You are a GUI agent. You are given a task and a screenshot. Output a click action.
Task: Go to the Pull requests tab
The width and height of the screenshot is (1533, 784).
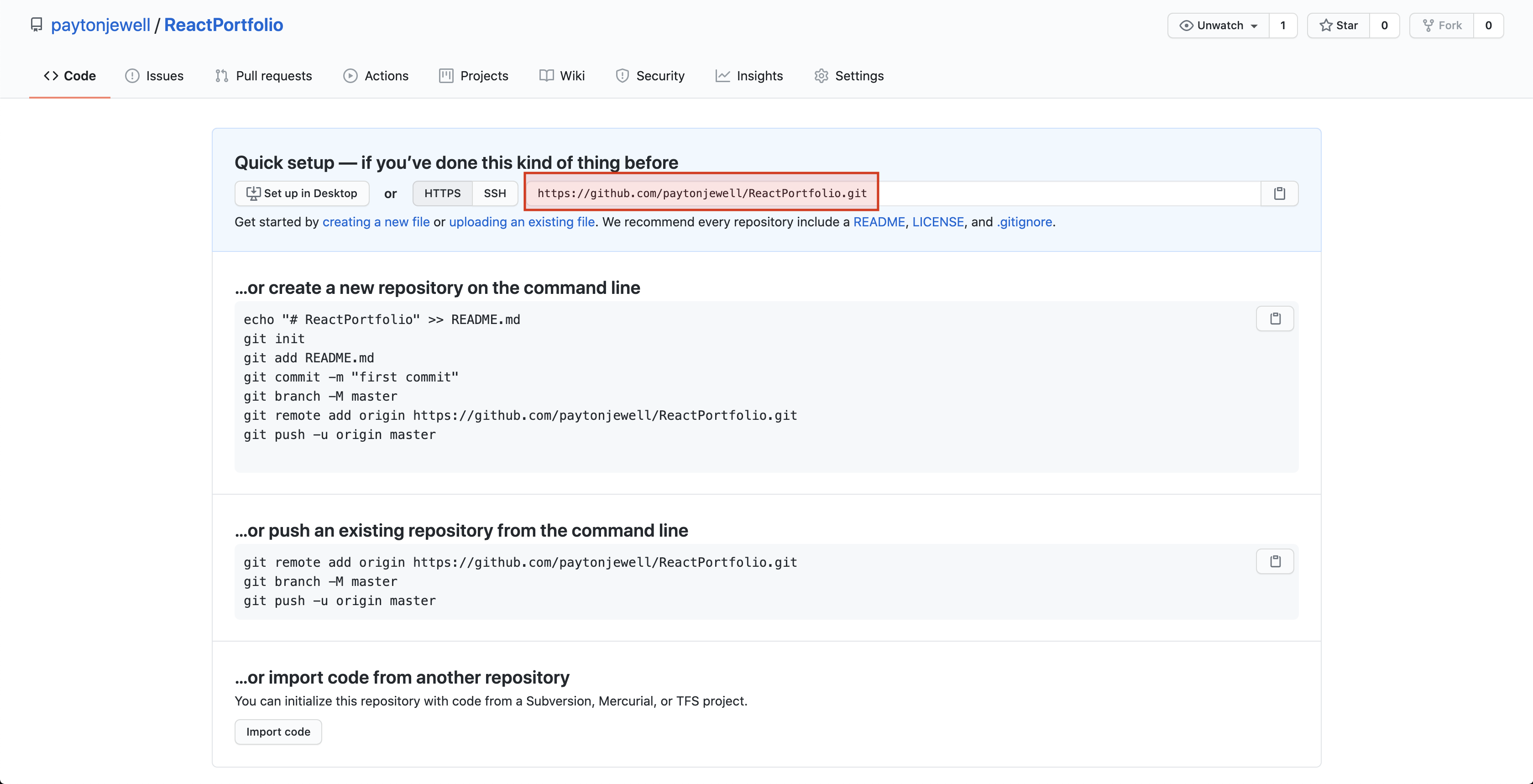(x=263, y=76)
